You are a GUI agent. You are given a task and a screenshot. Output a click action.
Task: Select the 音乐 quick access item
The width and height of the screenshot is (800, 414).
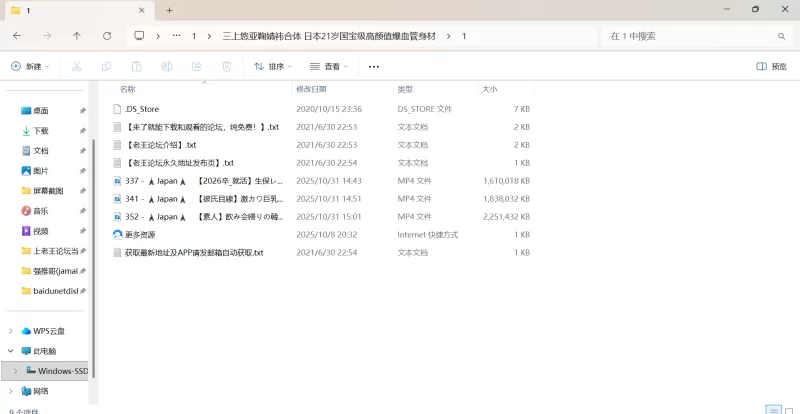pos(41,211)
